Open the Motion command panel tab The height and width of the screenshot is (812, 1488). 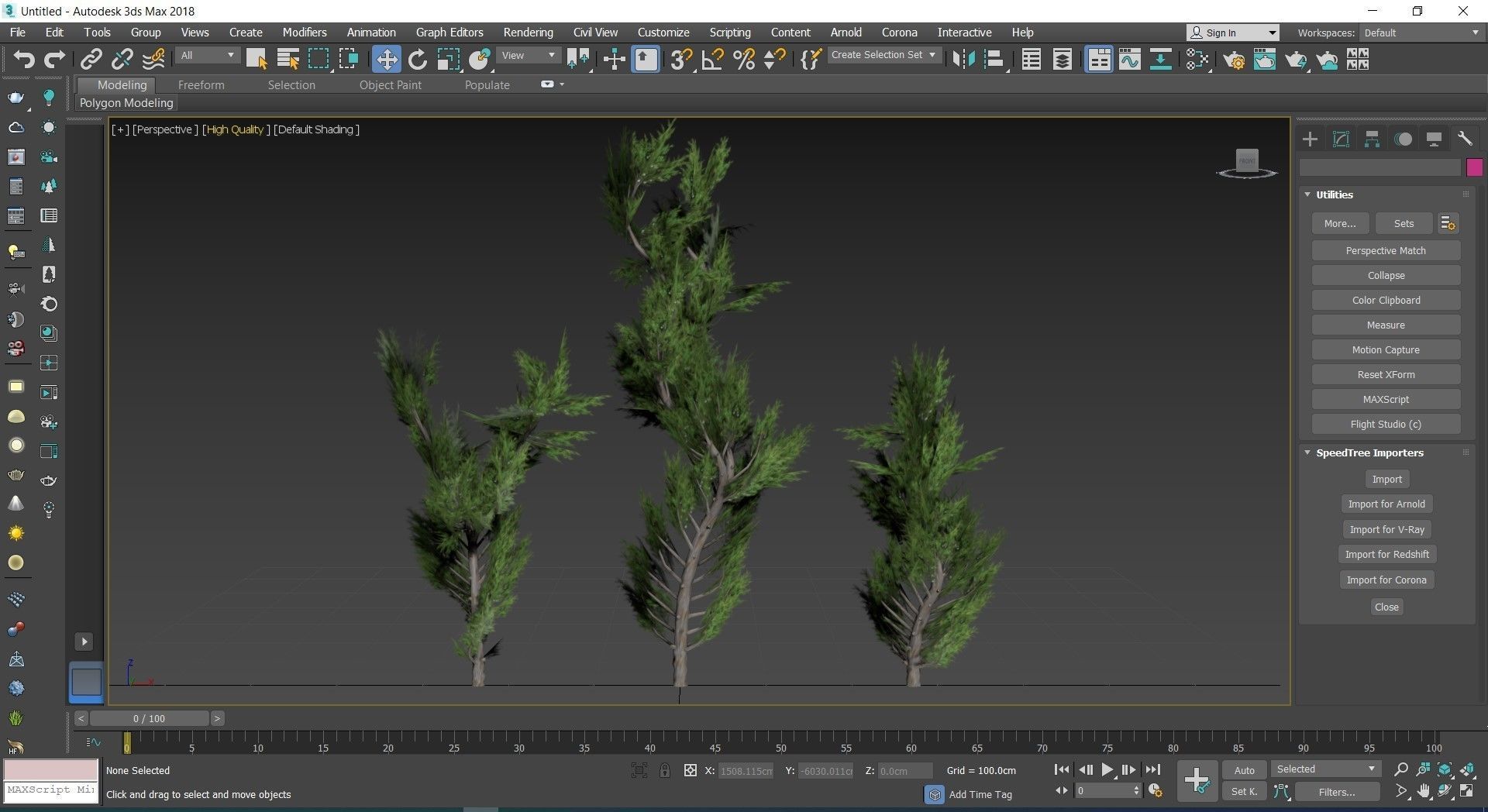[x=1403, y=139]
